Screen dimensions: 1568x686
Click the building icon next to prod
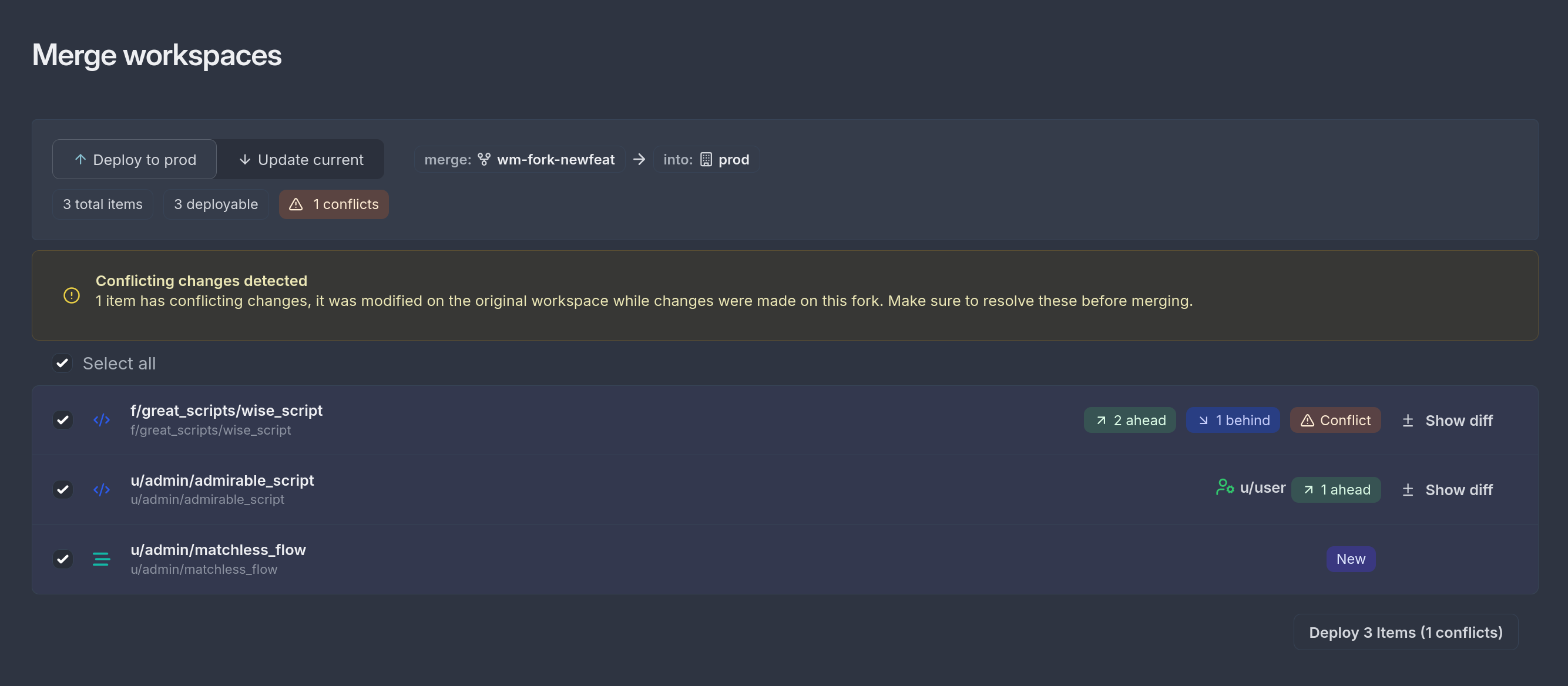click(706, 160)
